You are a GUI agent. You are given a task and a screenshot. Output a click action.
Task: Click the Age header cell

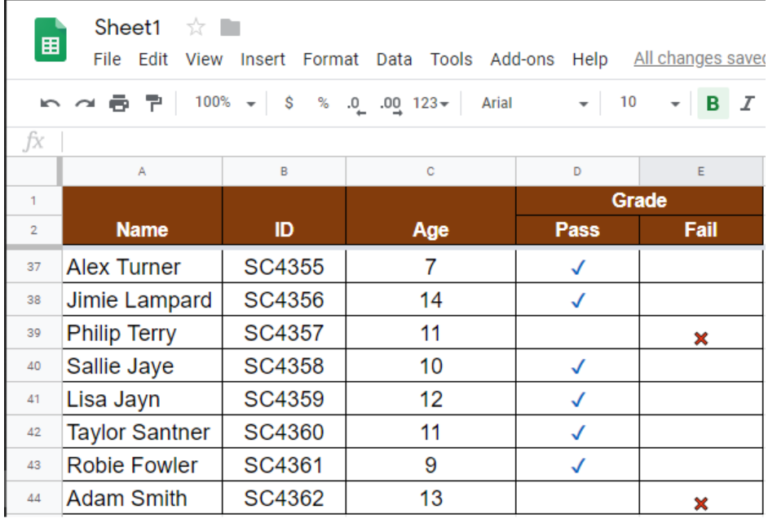(x=431, y=215)
